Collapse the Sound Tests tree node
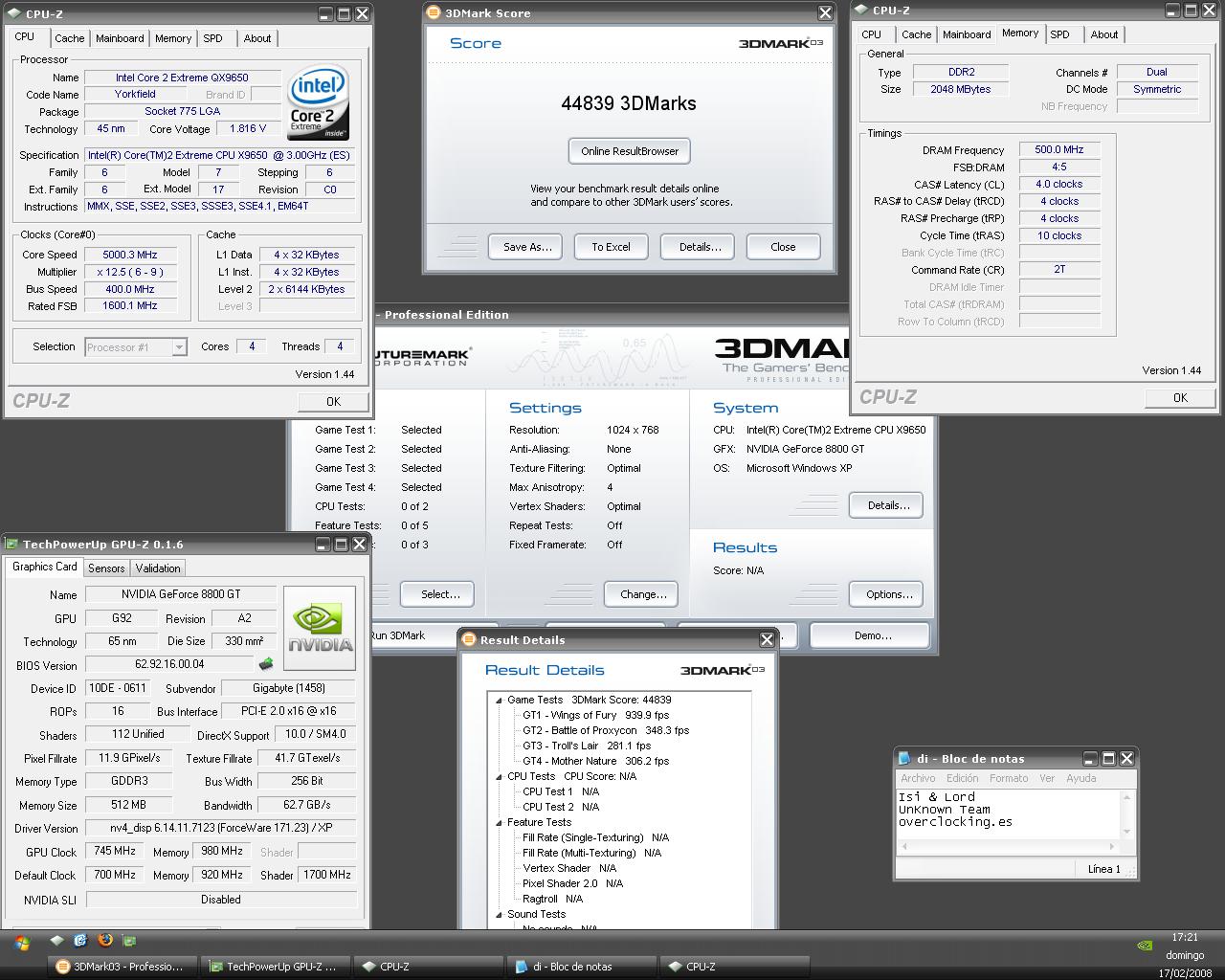The image size is (1225, 980). (x=499, y=914)
